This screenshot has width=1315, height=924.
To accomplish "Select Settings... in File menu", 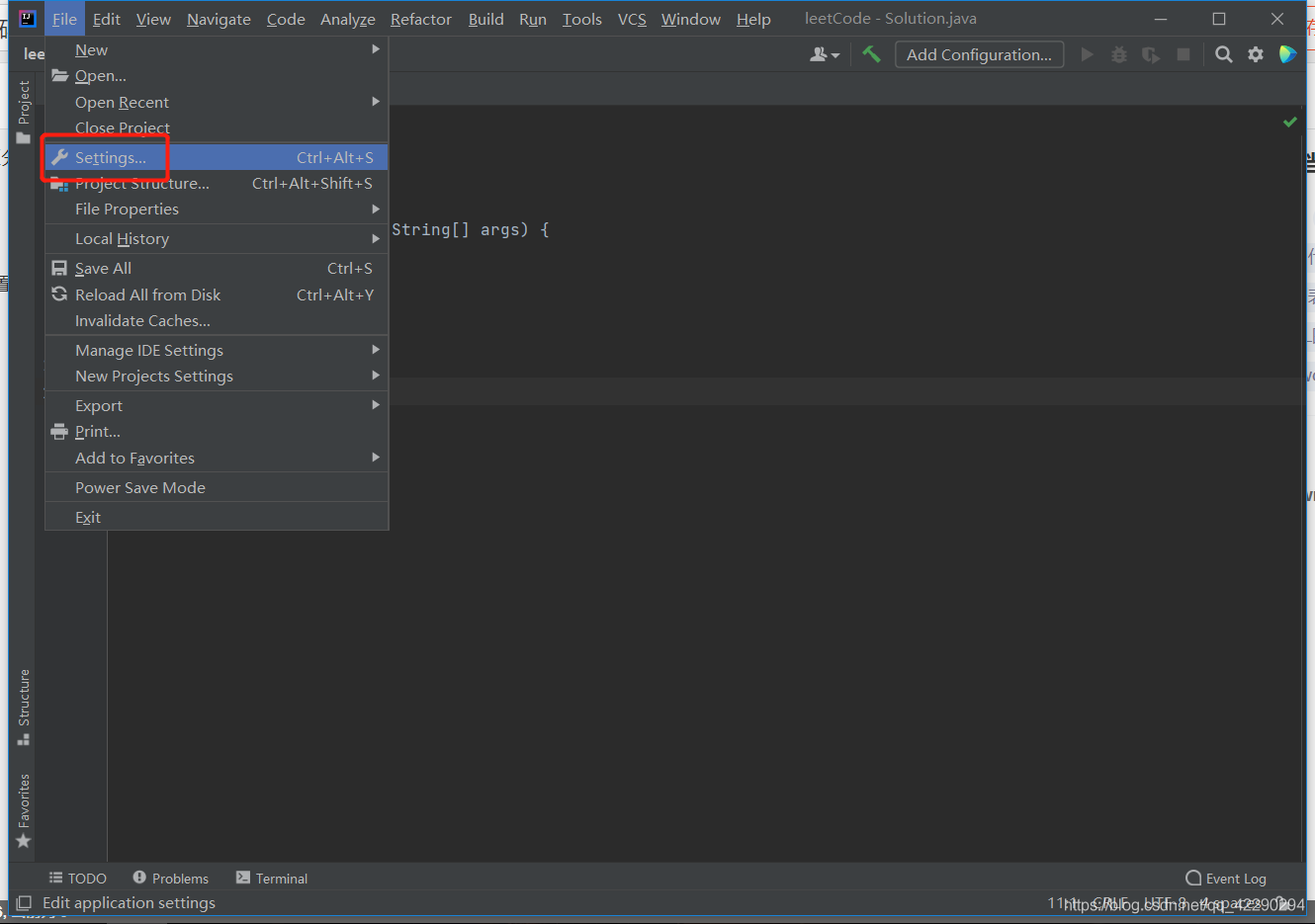I will click(x=217, y=157).
